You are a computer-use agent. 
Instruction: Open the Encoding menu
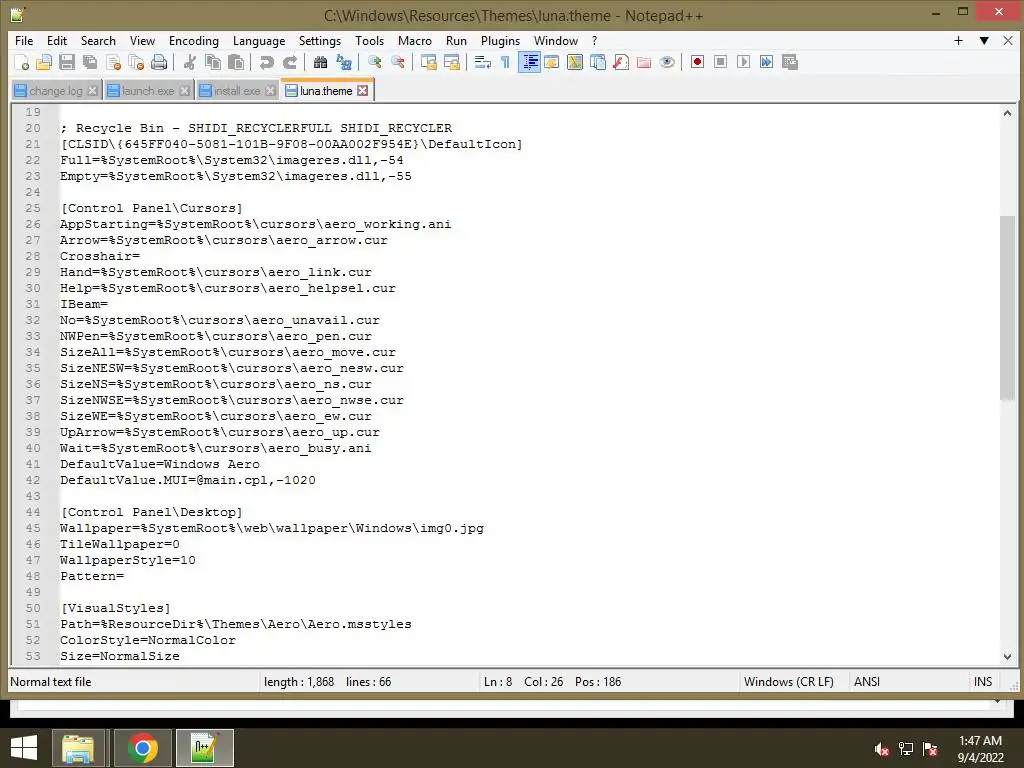click(x=194, y=40)
